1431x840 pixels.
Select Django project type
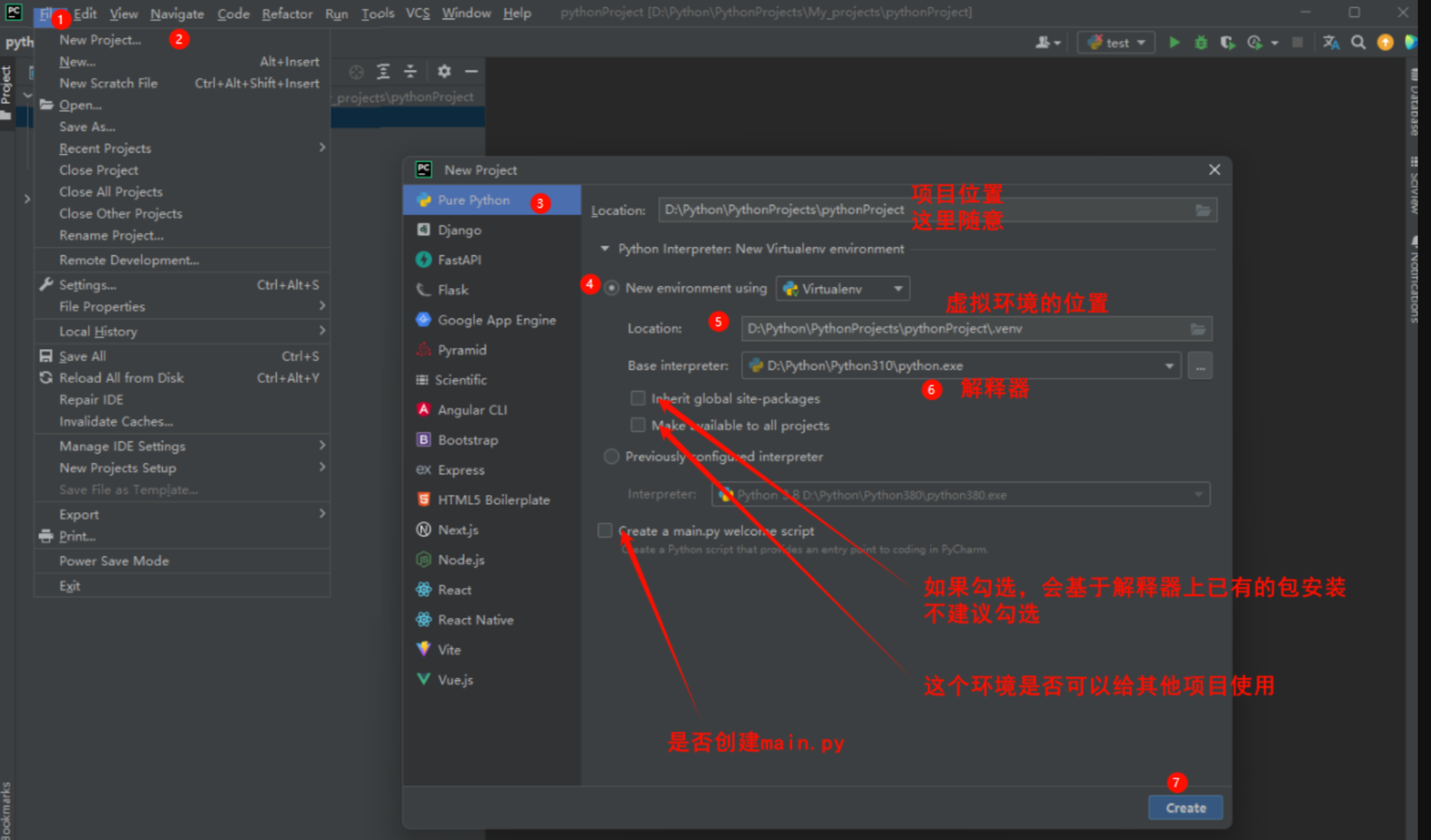(x=491, y=230)
